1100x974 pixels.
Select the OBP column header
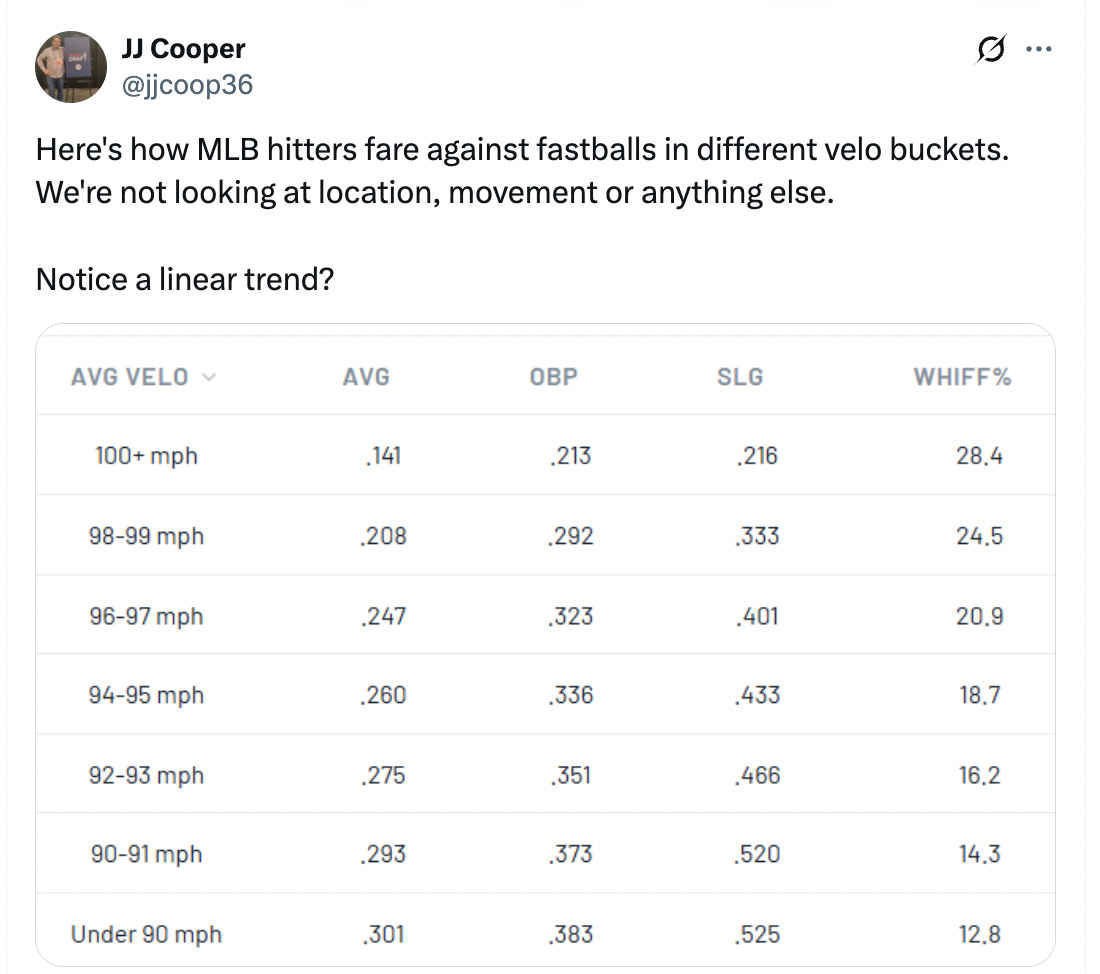[x=554, y=377]
